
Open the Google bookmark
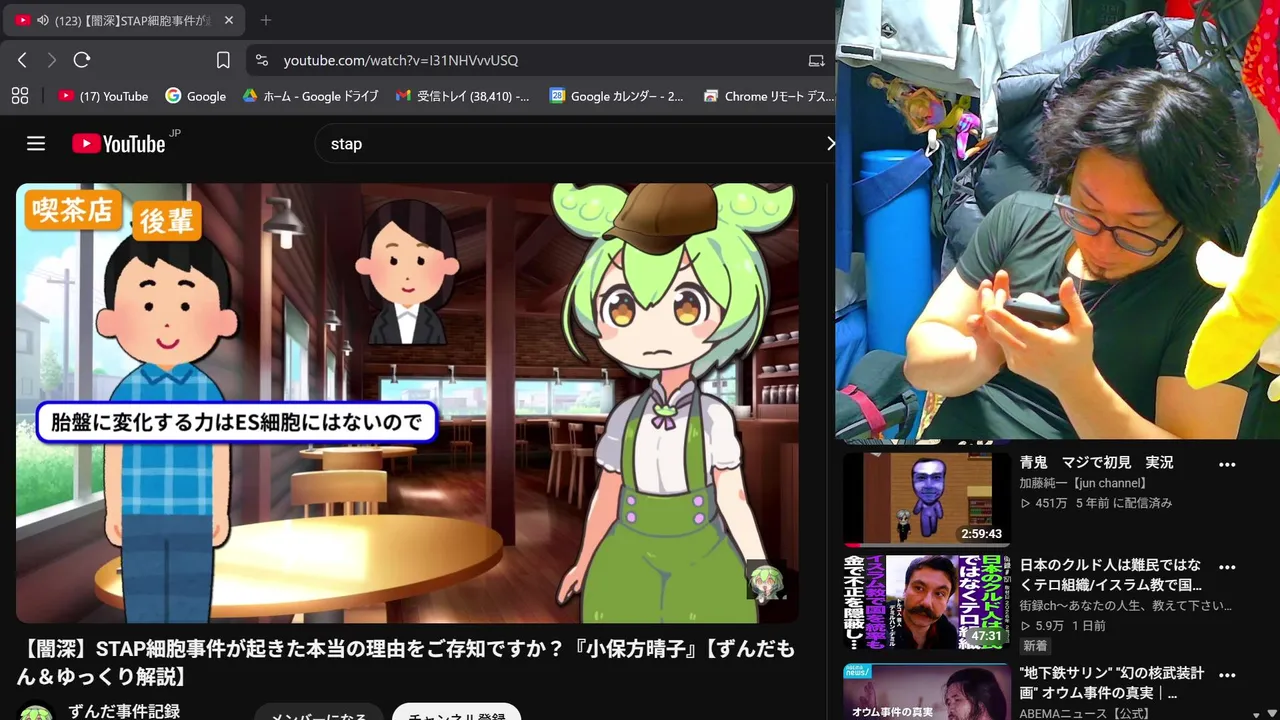coord(196,96)
